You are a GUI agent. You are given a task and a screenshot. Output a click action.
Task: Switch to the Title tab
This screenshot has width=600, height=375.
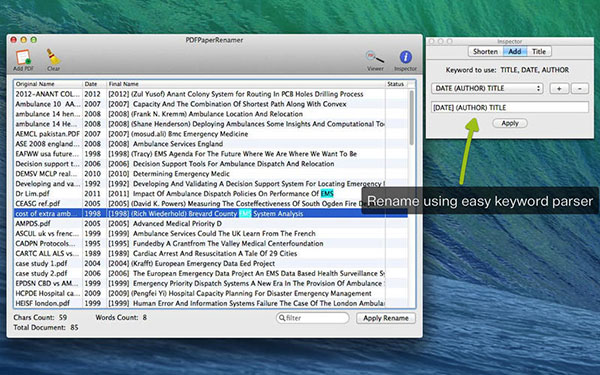point(539,51)
